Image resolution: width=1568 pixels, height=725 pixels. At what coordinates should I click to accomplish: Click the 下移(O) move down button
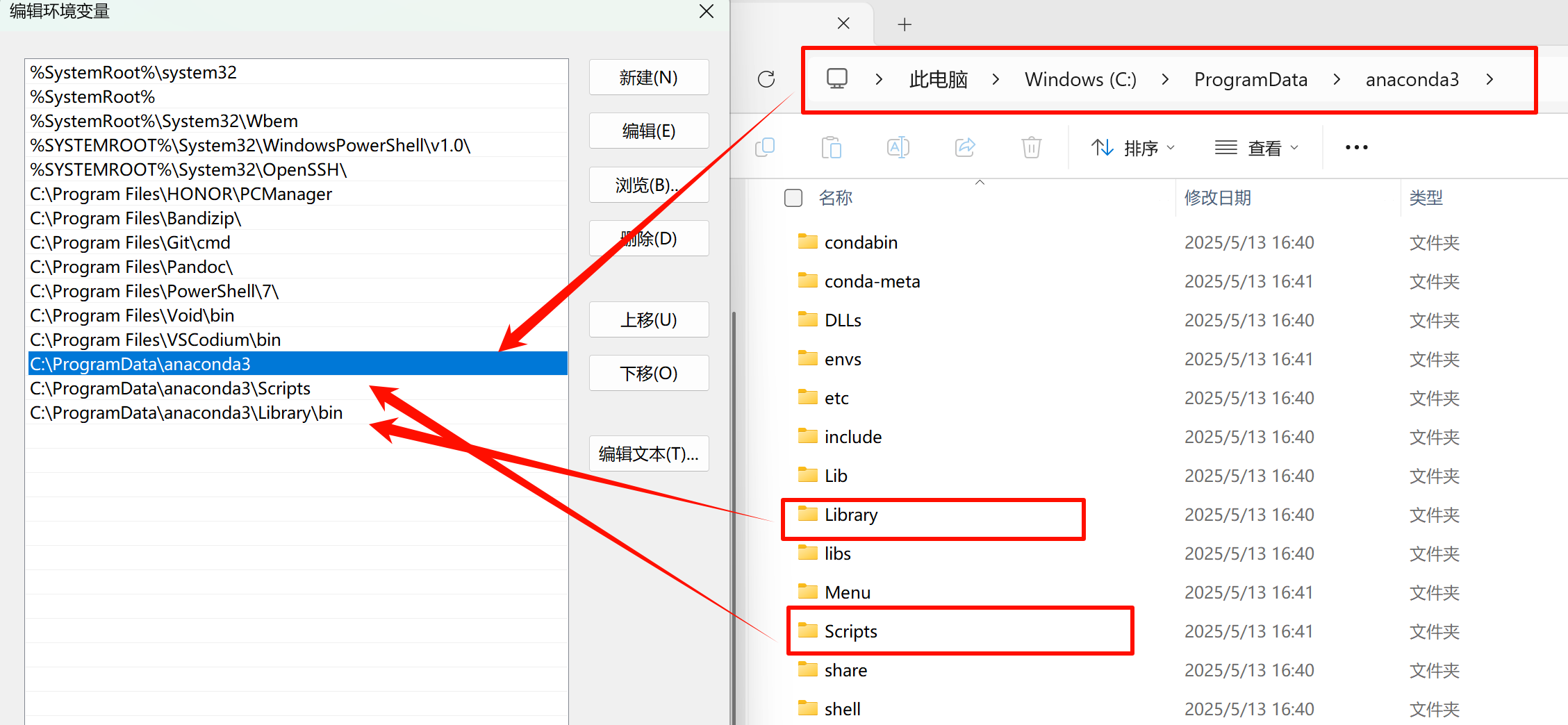(648, 373)
